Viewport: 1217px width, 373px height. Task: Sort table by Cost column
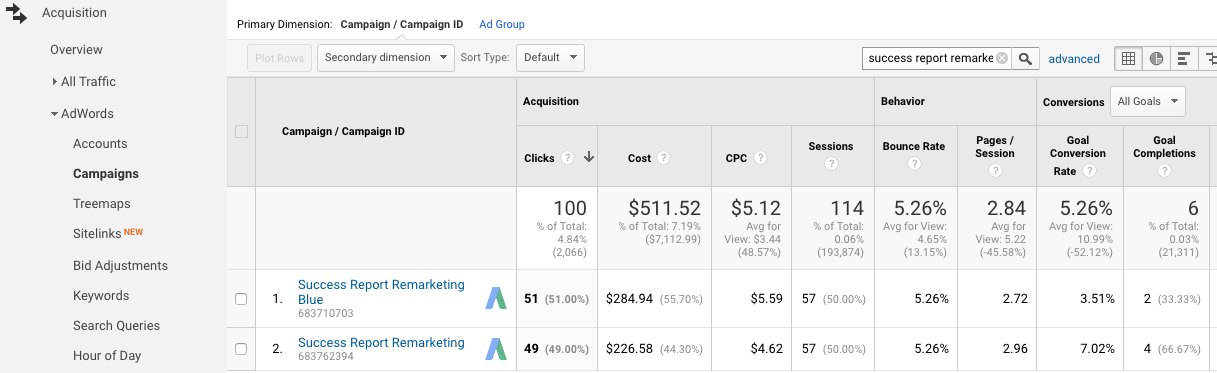640,158
